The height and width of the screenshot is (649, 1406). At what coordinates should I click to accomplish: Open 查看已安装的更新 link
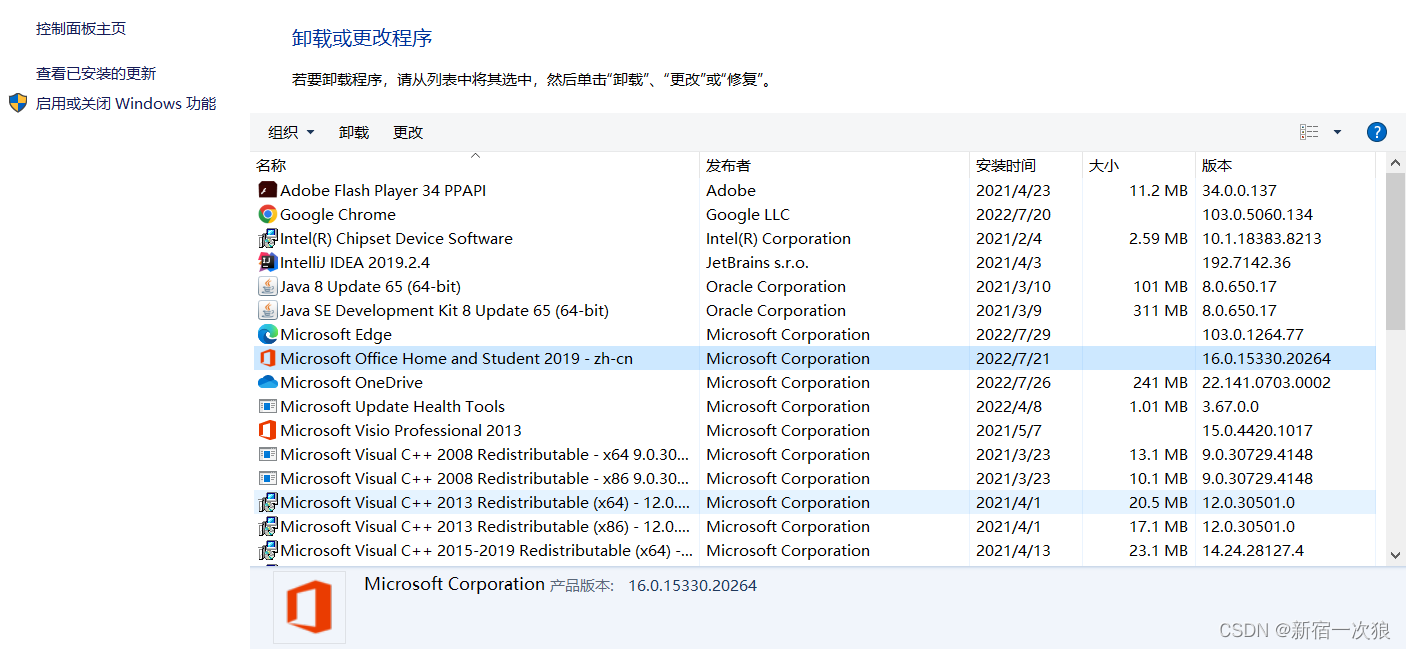(x=96, y=73)
